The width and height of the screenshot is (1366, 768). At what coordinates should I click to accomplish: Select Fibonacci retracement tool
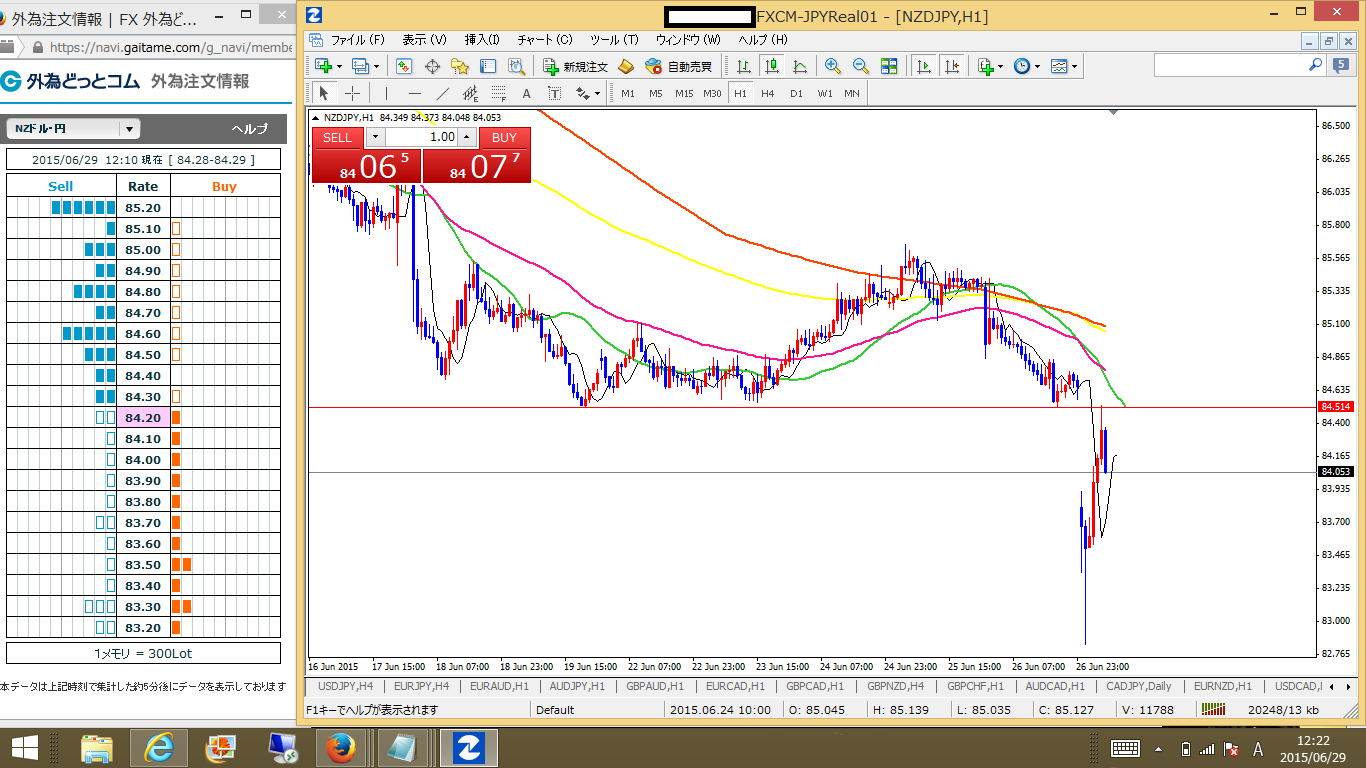pos(498,93)
